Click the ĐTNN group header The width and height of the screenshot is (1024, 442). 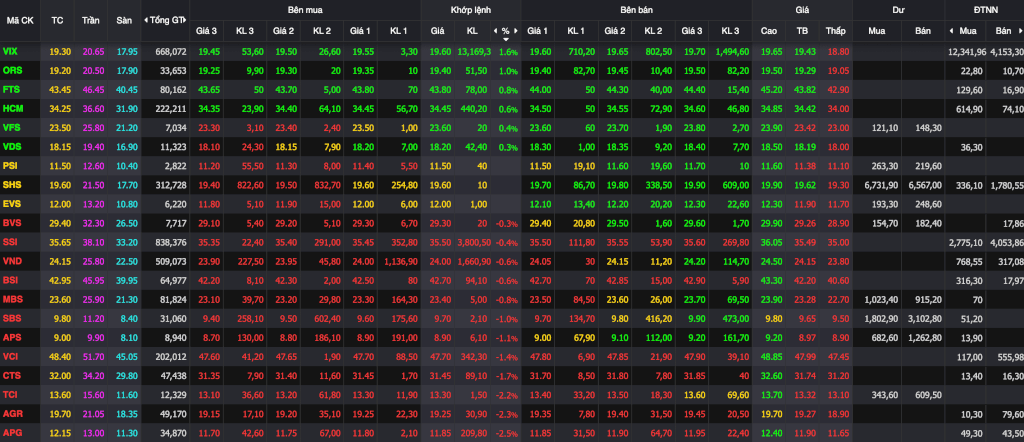click(x=984, y=10)
